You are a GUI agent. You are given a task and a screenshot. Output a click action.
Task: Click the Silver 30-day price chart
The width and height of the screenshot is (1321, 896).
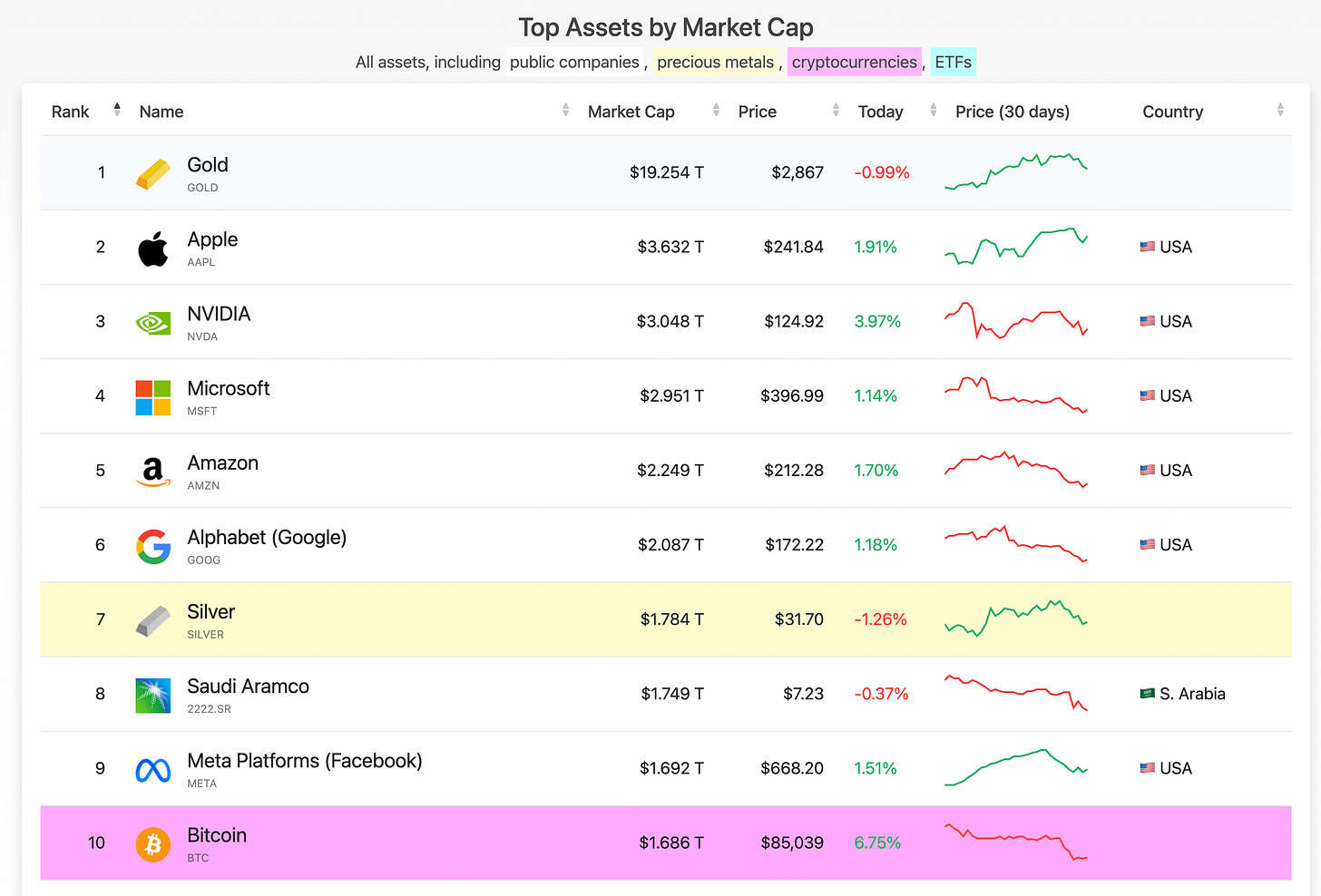pos(1016,618)
